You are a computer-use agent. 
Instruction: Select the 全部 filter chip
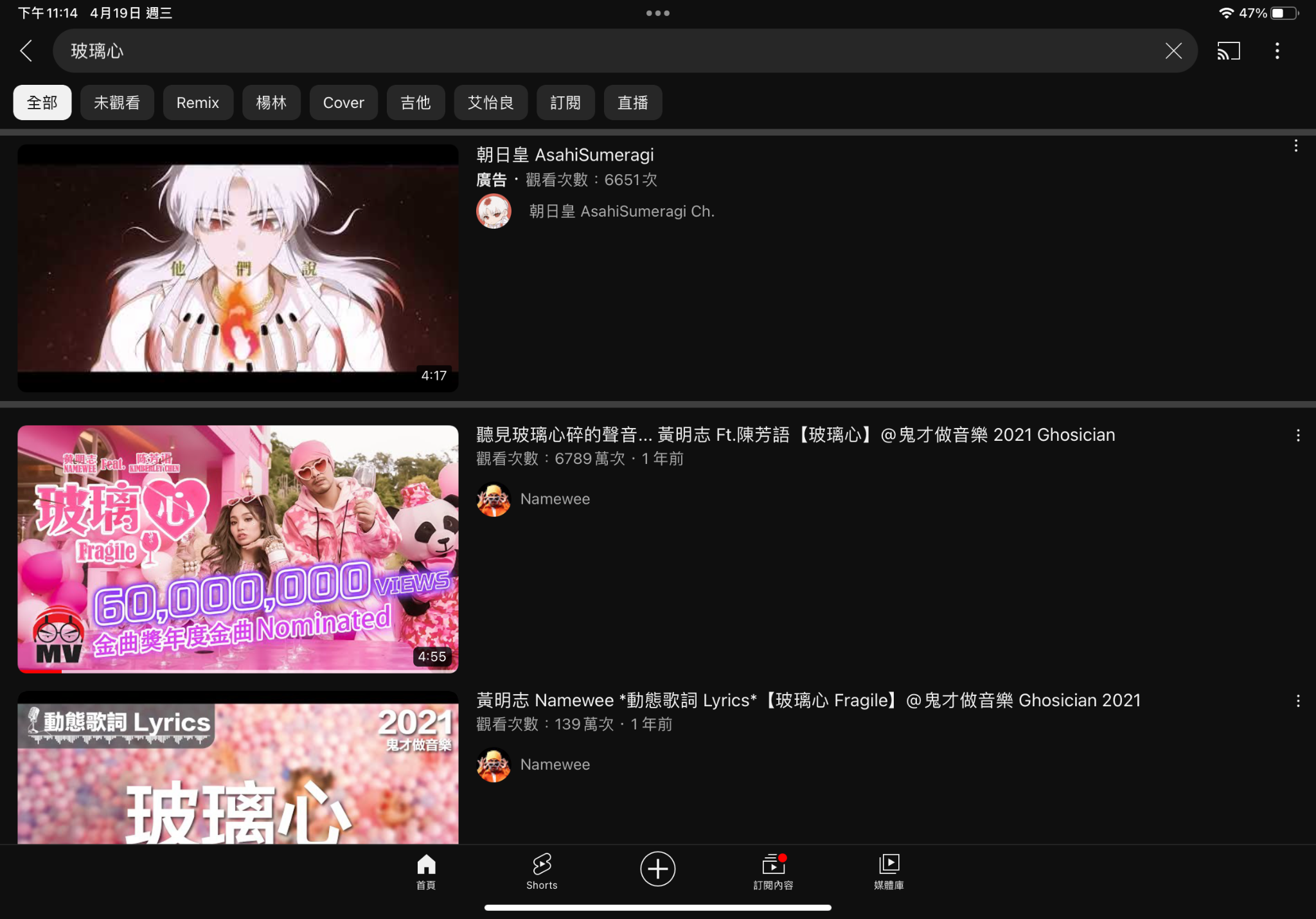(x=42, y=103)
